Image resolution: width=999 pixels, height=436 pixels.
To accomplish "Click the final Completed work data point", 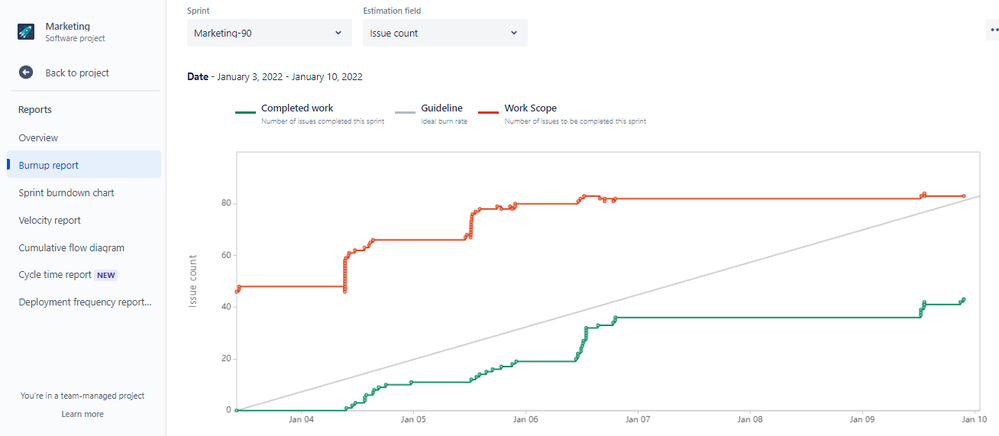I will click(964, 299).
